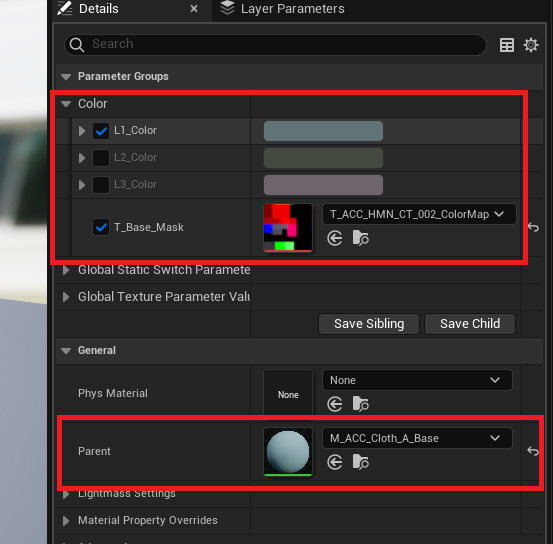Click the T_Base_Mask texture thumbnail
Image resolution: width=553 pixels, height=544 pixels.
[x=288, y=228]
